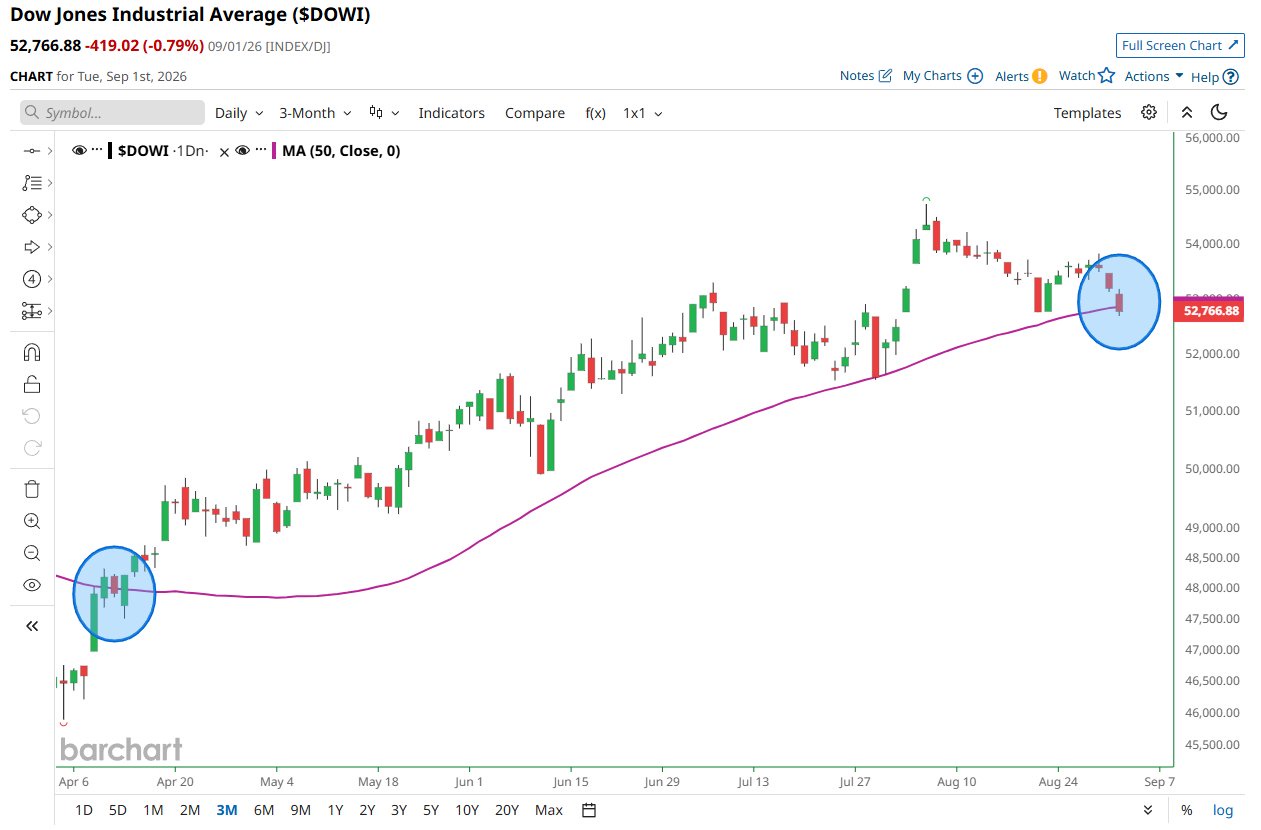Screen dimensions: 1261x830
Task: Select the 3M range
Action: click(227, 810)
